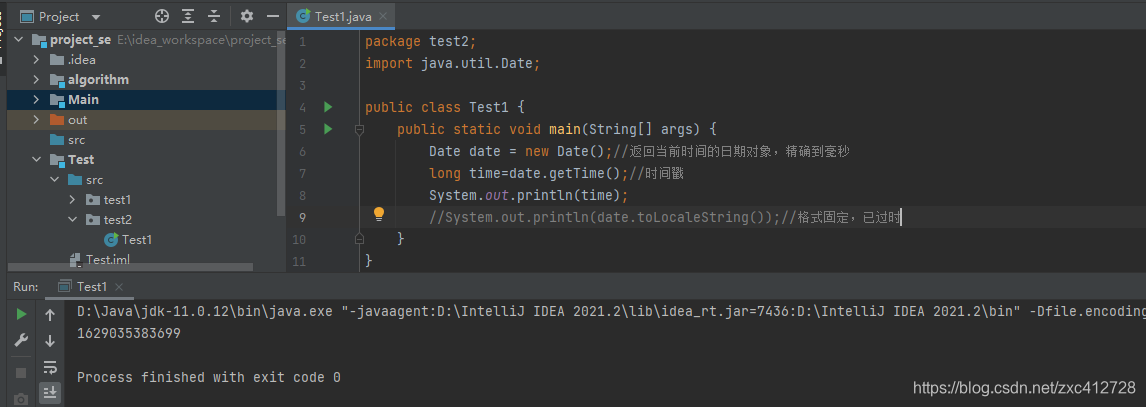Screen dimensions: 1146x407
Task: Collapse the src folder under Test
Action: pos(54,179)
